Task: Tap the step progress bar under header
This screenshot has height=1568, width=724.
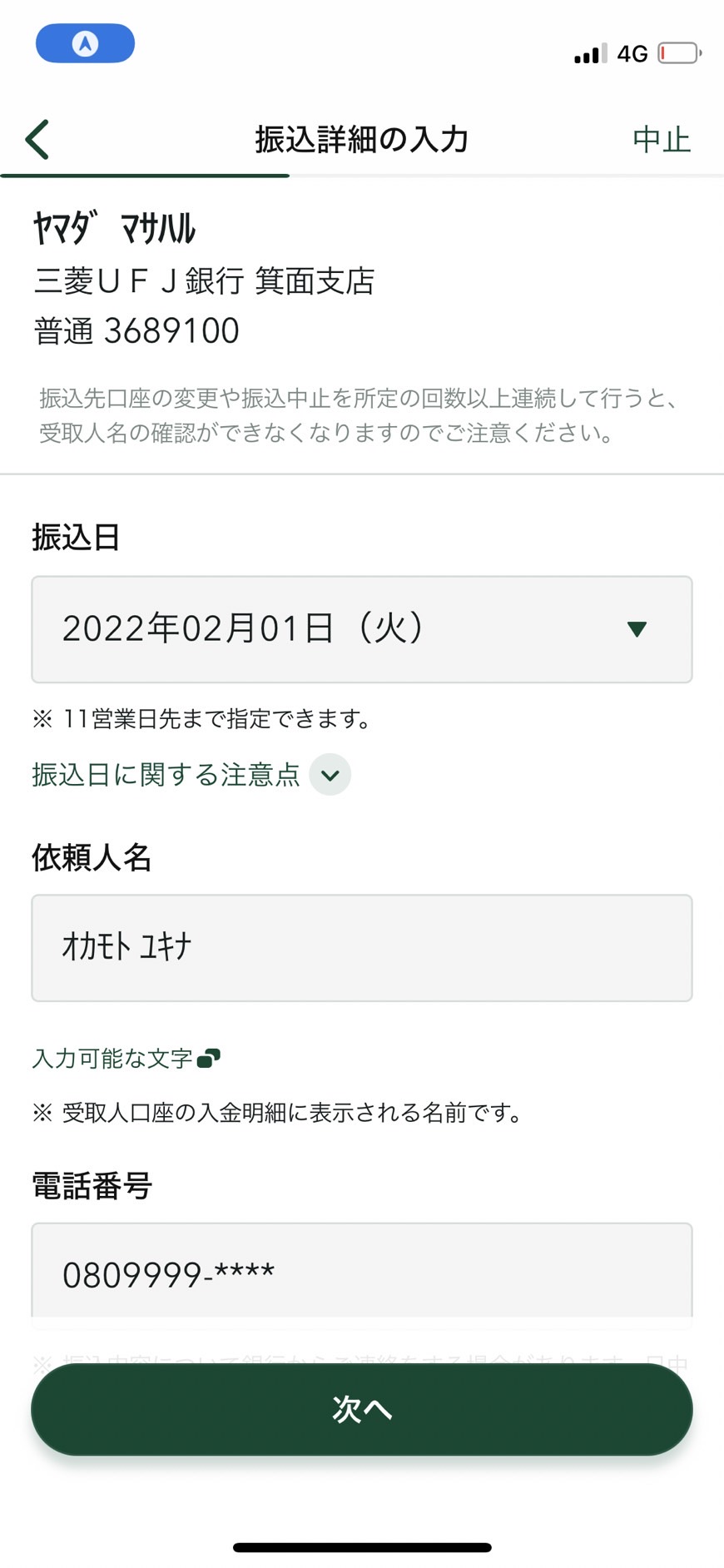Action: click(362, 176)
